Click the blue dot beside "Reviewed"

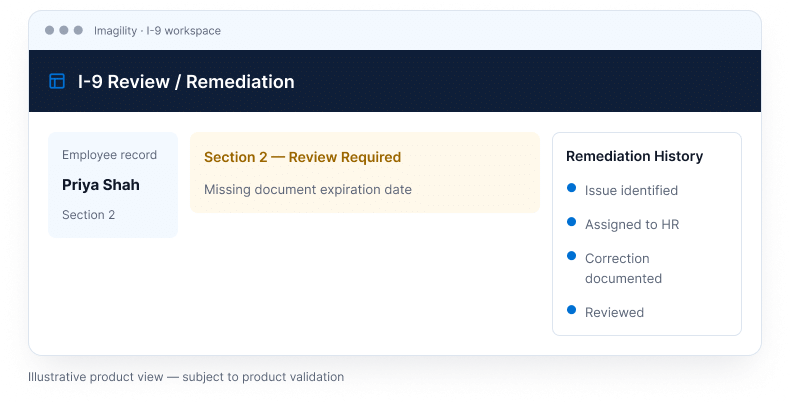point(571,310)
